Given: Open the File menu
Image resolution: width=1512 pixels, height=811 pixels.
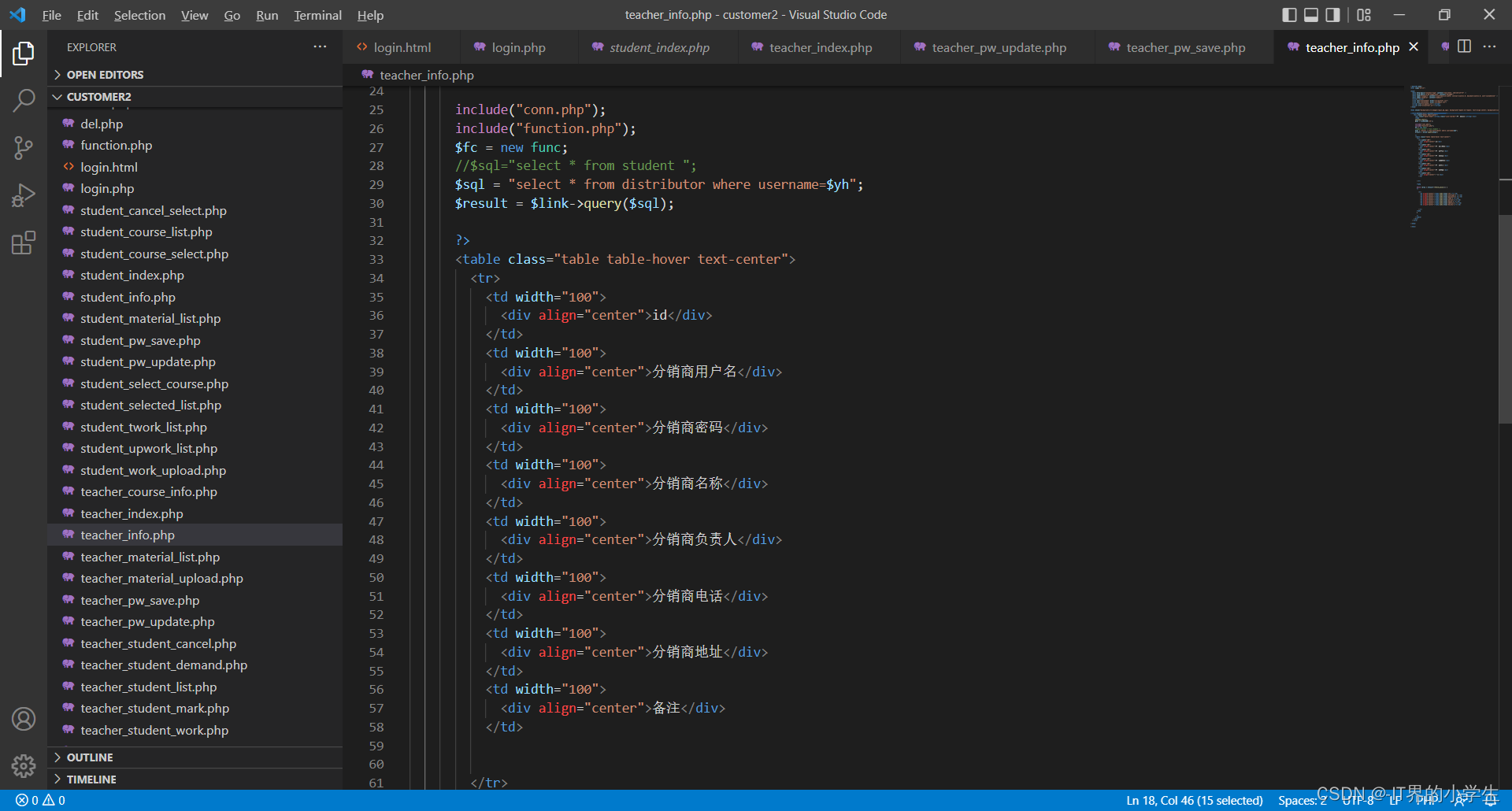Looking at the screenshot, I should coord(51,15).
